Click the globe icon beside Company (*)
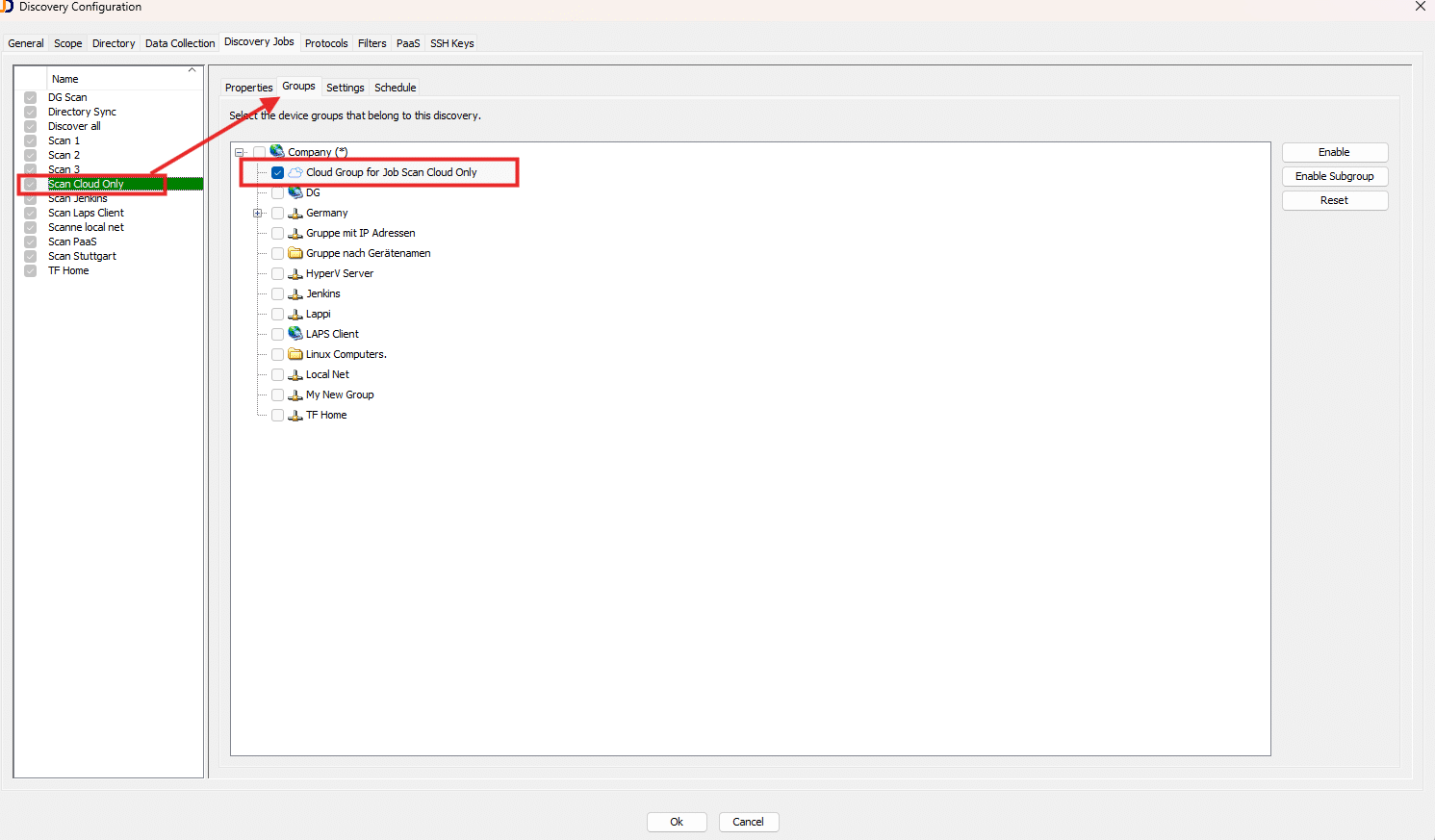Viewport: 1435px width, 840px height. (278, 151)
